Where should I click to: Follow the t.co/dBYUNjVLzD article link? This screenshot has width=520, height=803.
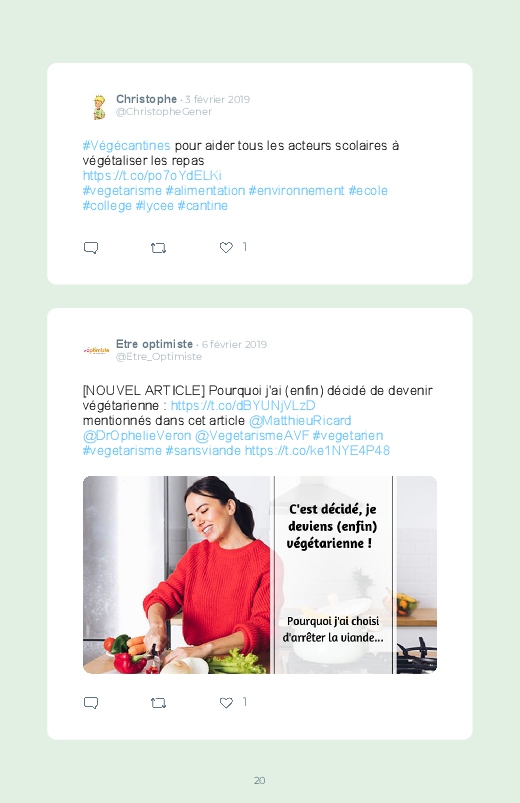click(243, 406)
